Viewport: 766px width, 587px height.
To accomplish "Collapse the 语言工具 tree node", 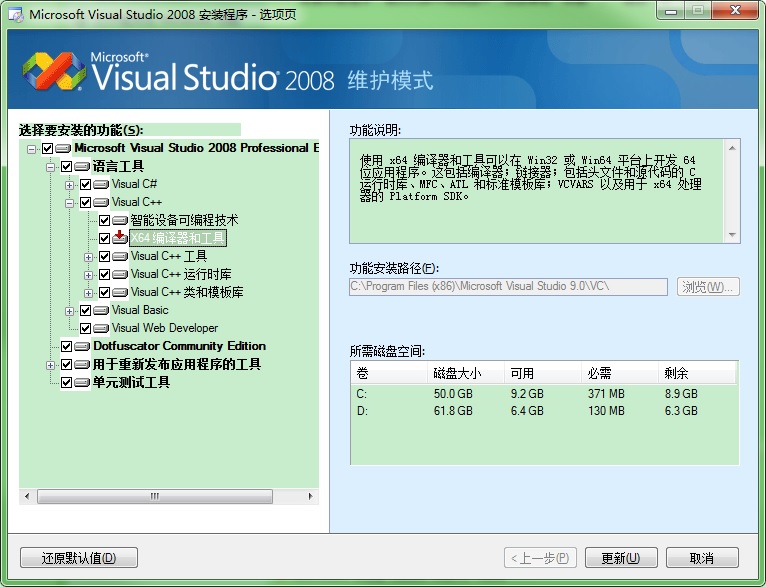I will click(x=50, y=167).
